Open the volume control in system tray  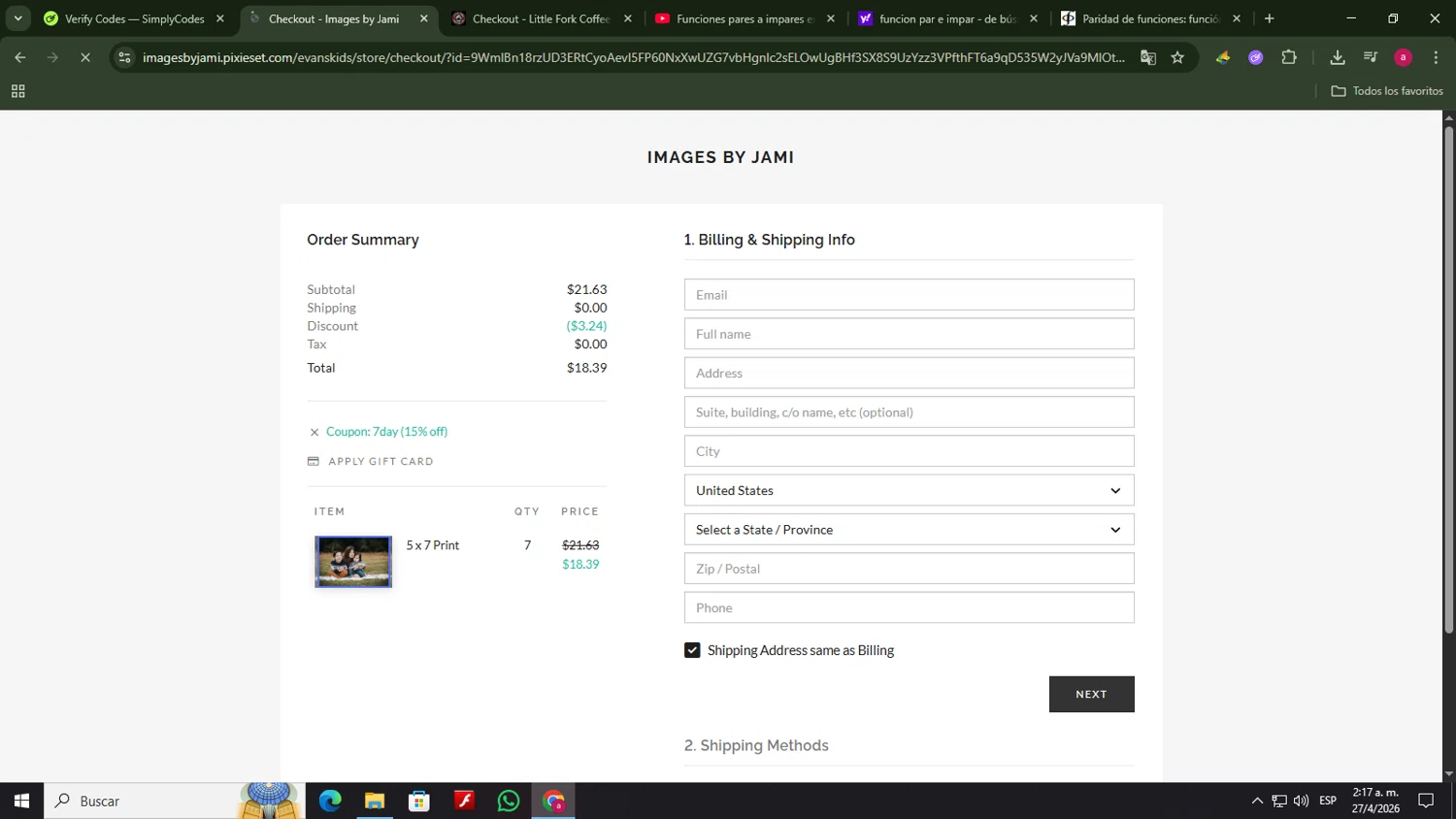click(x=1301, y=801)
